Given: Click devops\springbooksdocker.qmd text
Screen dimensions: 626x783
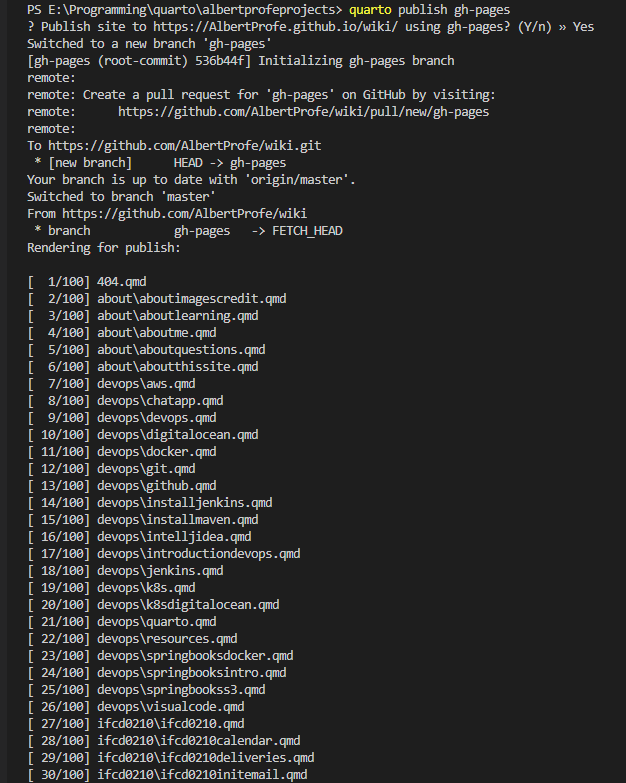Looking at the screenshot, I should (195, 655).
